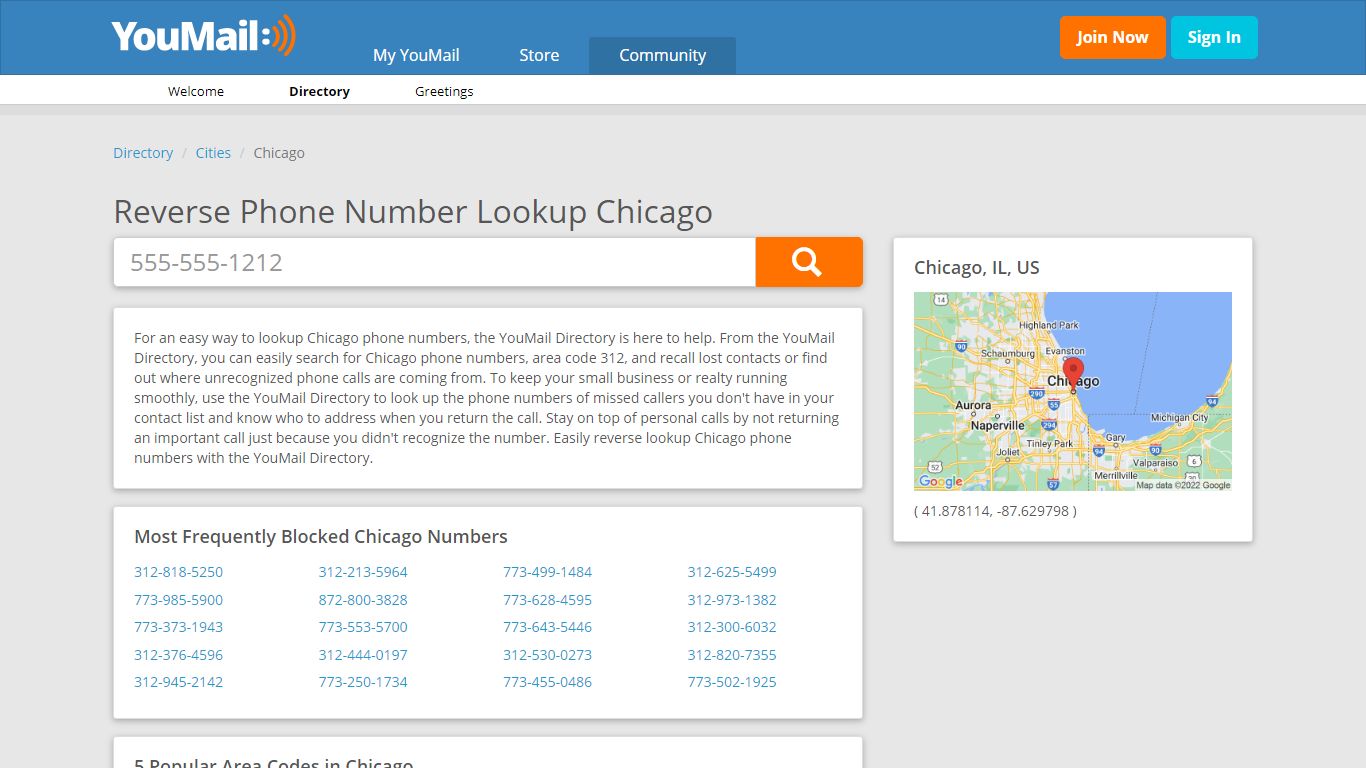1366x768 pixels.
Task: Click the Most Frequently Blocked Chicago Numbers heading
Action: 321,537
